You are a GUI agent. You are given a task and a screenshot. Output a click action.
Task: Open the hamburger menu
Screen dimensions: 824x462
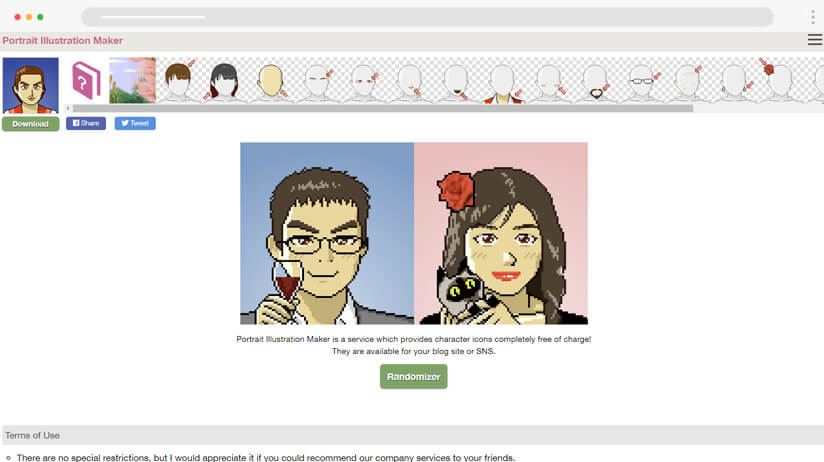[814, 40]
